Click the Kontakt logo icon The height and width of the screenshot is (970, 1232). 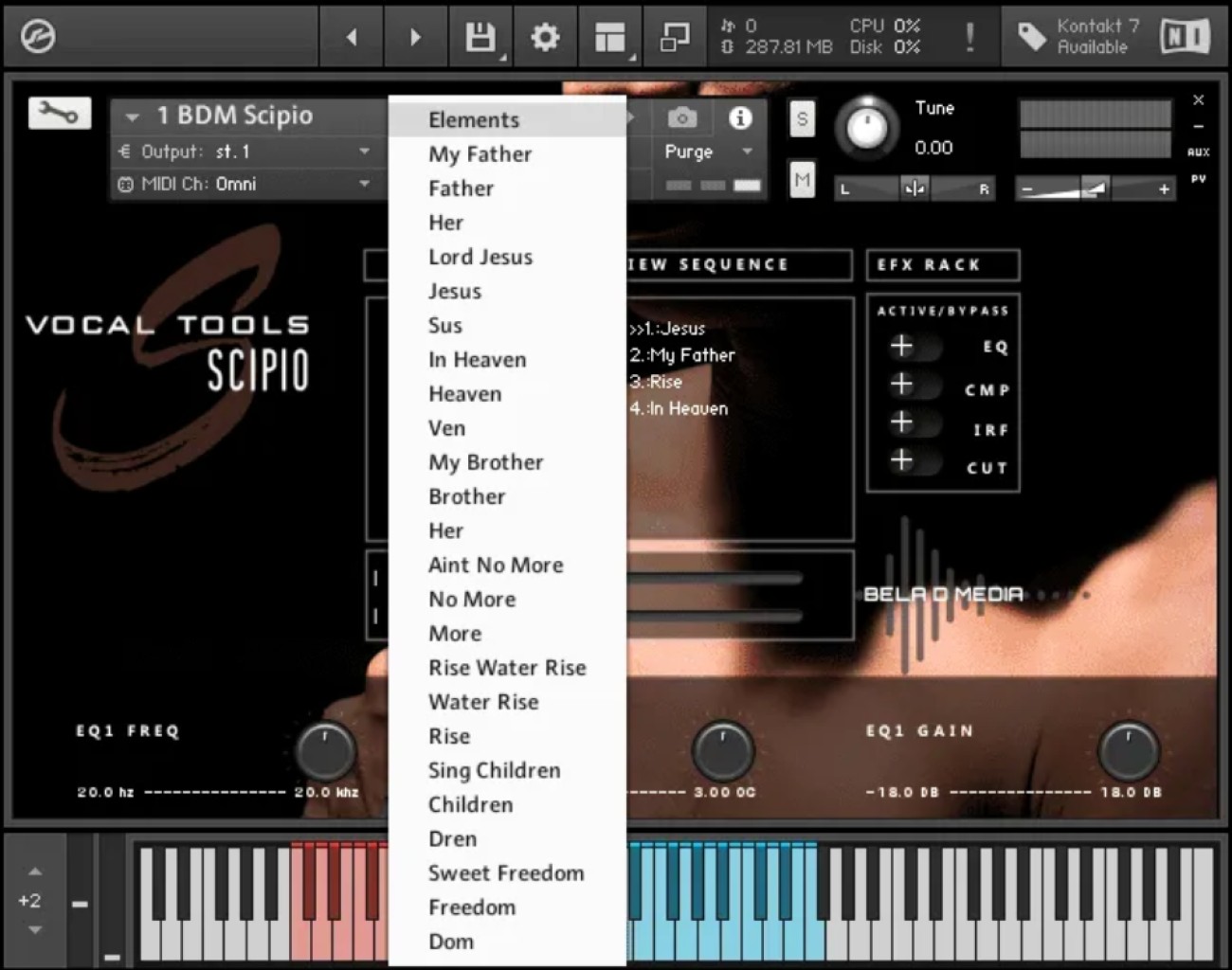pos(38,37)
